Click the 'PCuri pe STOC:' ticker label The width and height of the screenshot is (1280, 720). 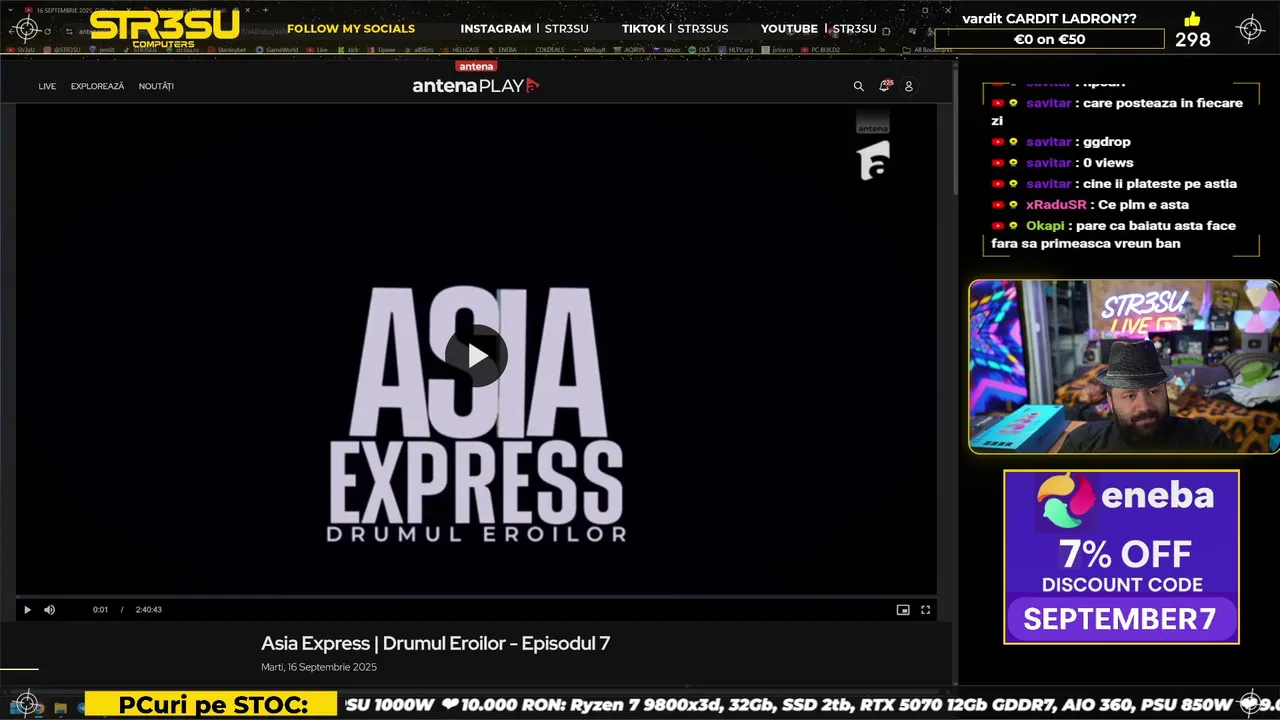coord(213,705)
